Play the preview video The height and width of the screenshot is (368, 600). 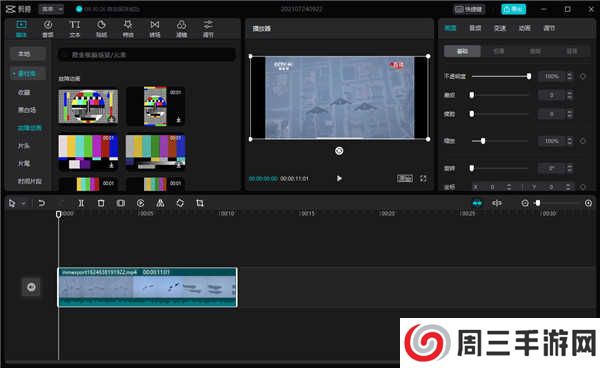tap(339, 179)
